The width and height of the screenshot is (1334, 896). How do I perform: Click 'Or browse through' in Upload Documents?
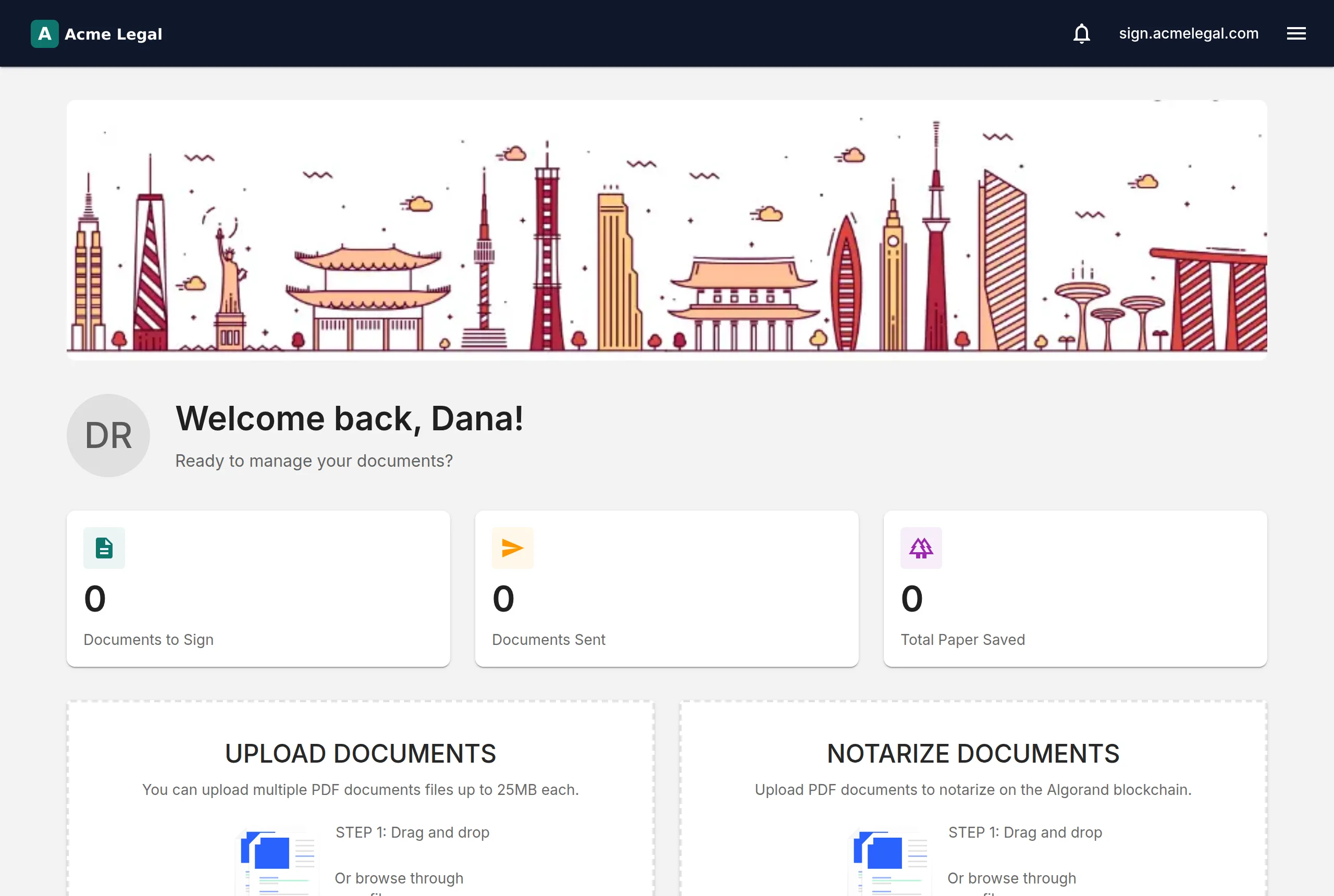(x=399, y=878)
